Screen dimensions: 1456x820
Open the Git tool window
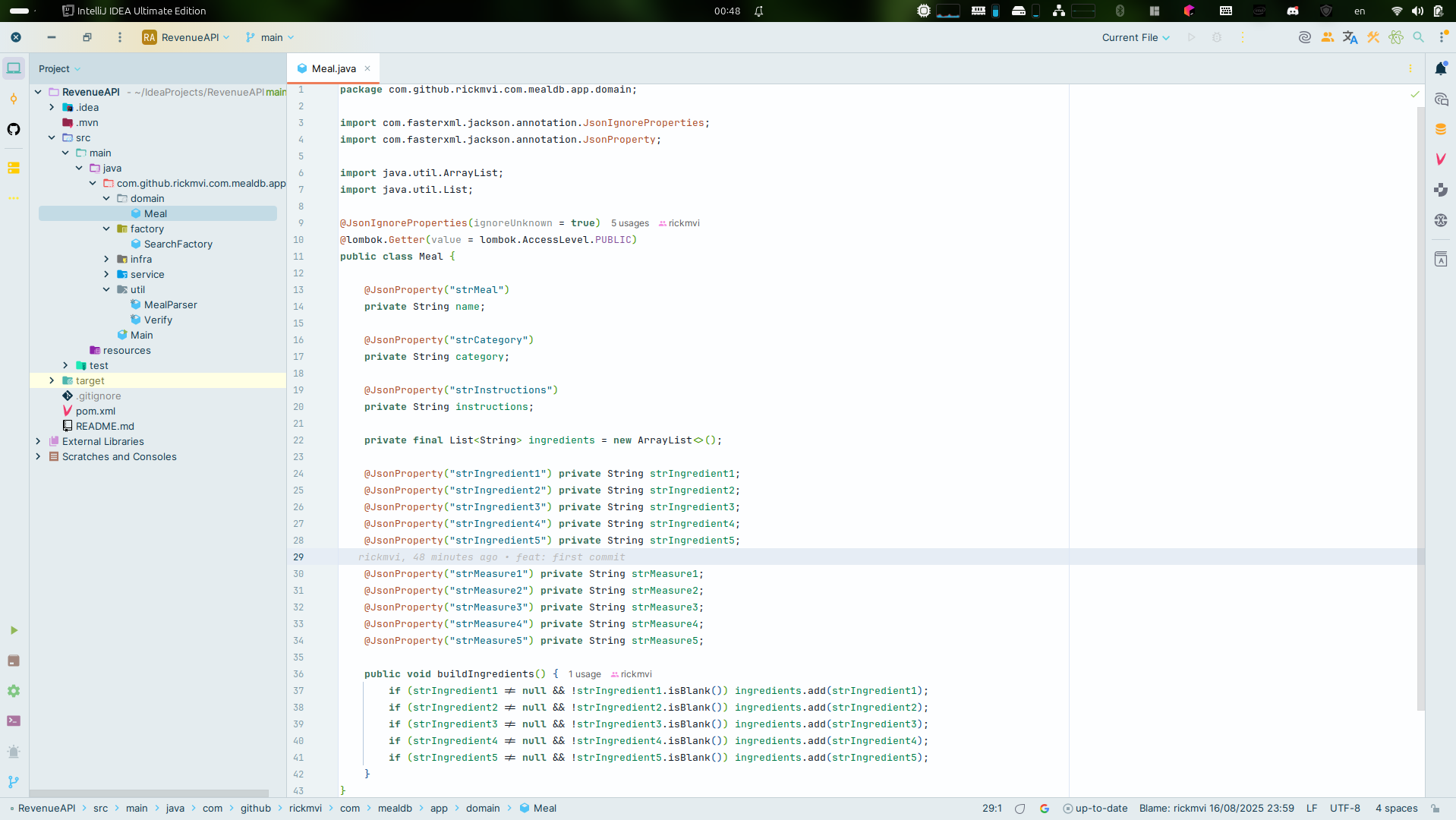click(14, 782)
